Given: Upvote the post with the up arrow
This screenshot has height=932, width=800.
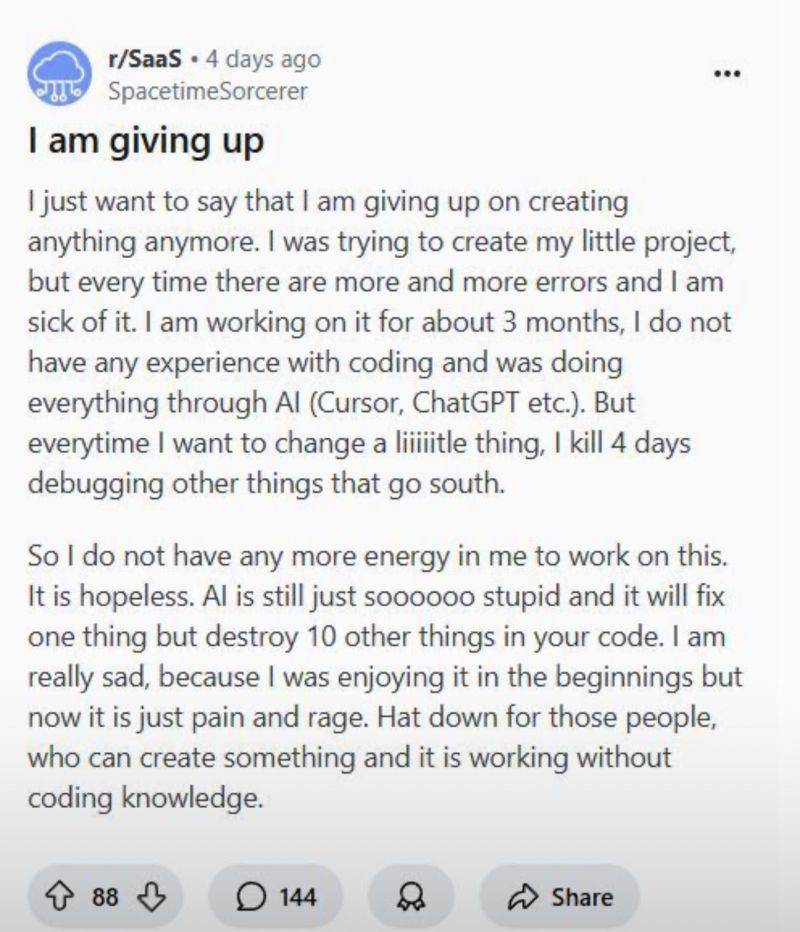Looking at the screenshot, I should [64, 897].
